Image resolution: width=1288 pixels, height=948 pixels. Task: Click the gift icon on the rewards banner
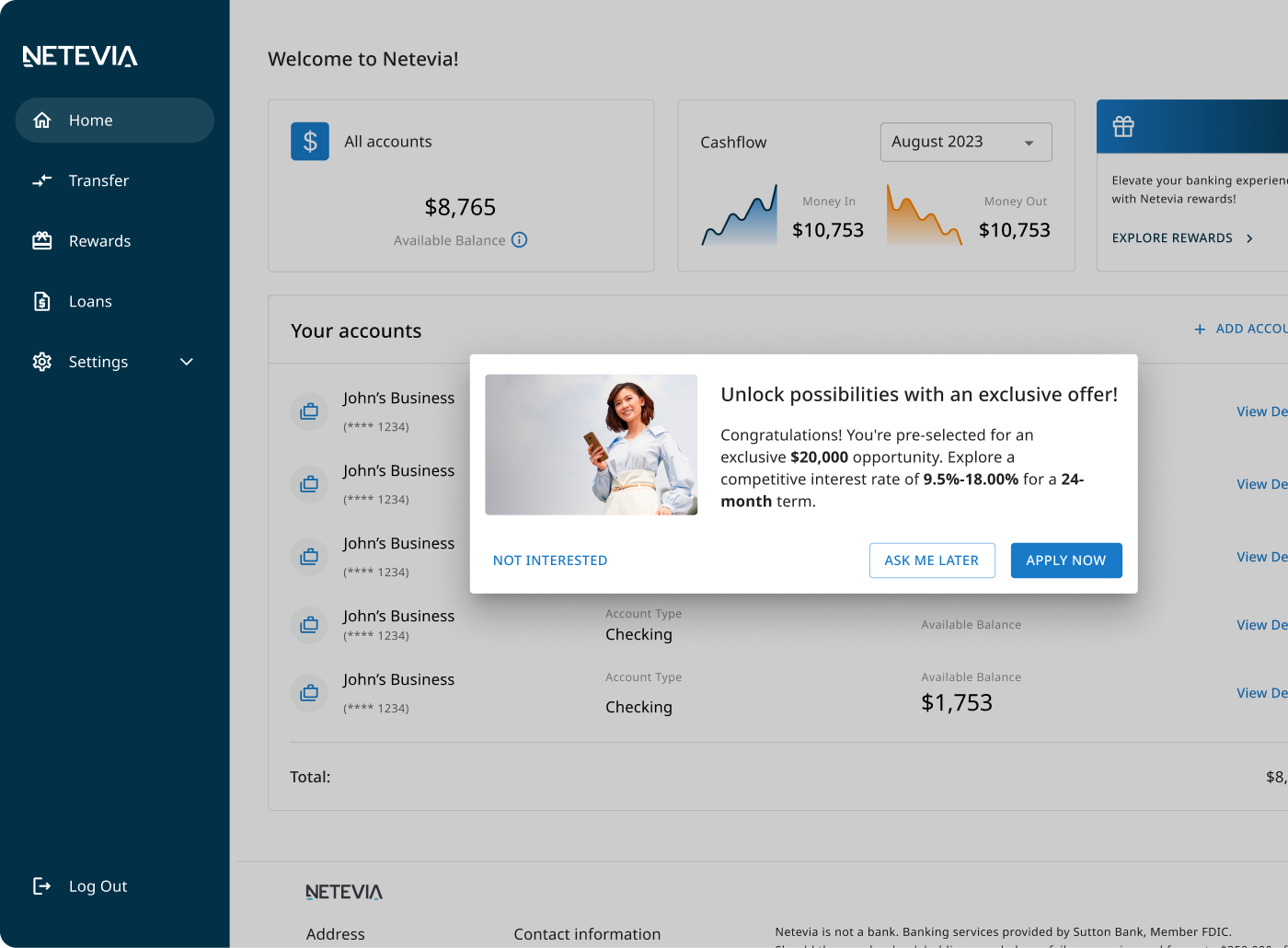pyautogui.click(x=1123, y=126)
